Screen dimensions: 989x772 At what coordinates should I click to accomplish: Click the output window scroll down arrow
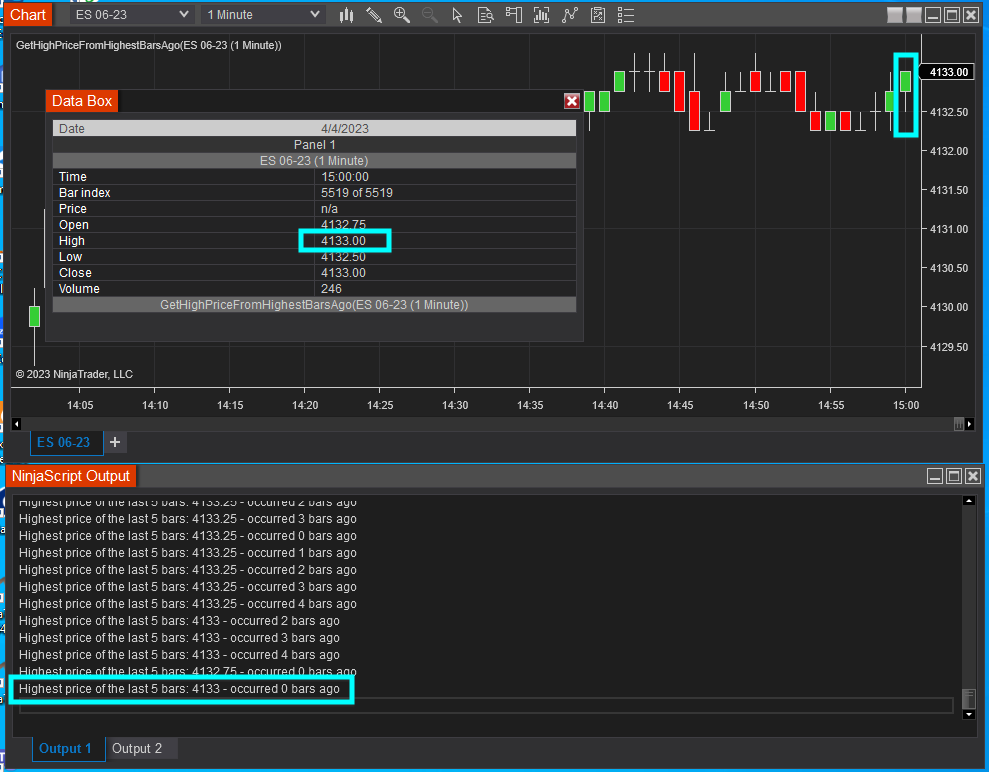968,714
